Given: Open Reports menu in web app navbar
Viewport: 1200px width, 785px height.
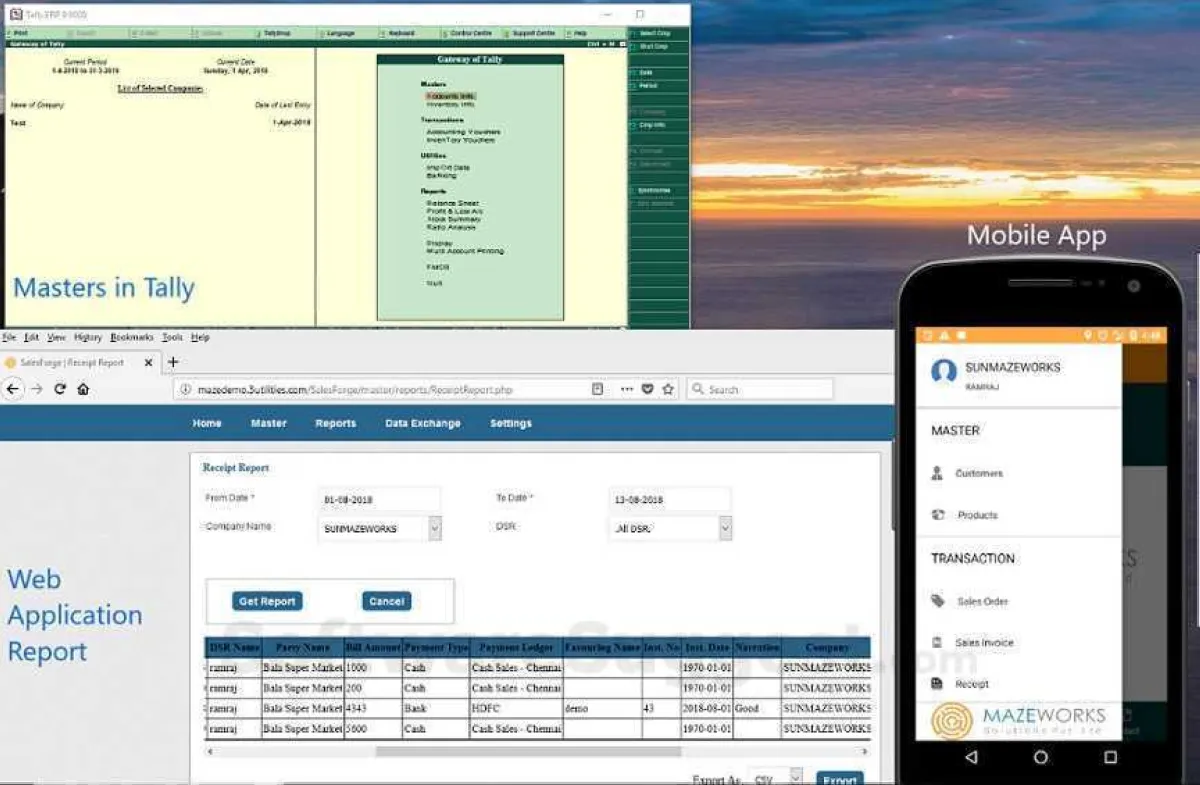Looking at the screenshot, I should click(336, 423).
